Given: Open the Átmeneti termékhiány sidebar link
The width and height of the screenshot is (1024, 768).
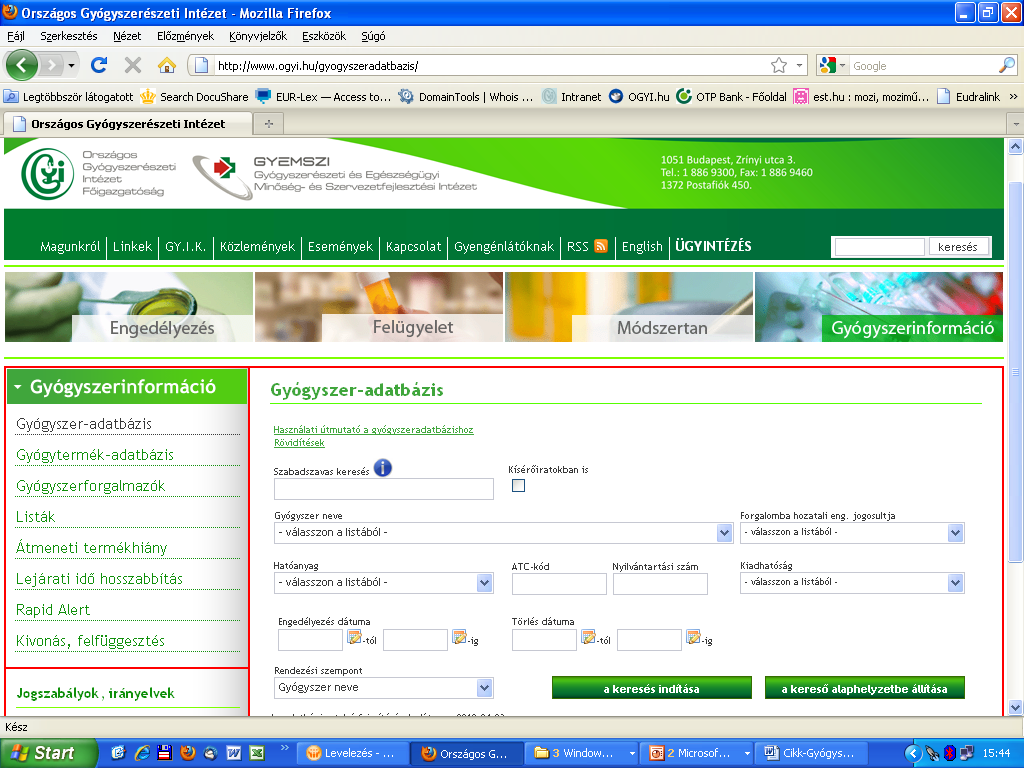Looking at the screenshot, I should click(91, 548).
